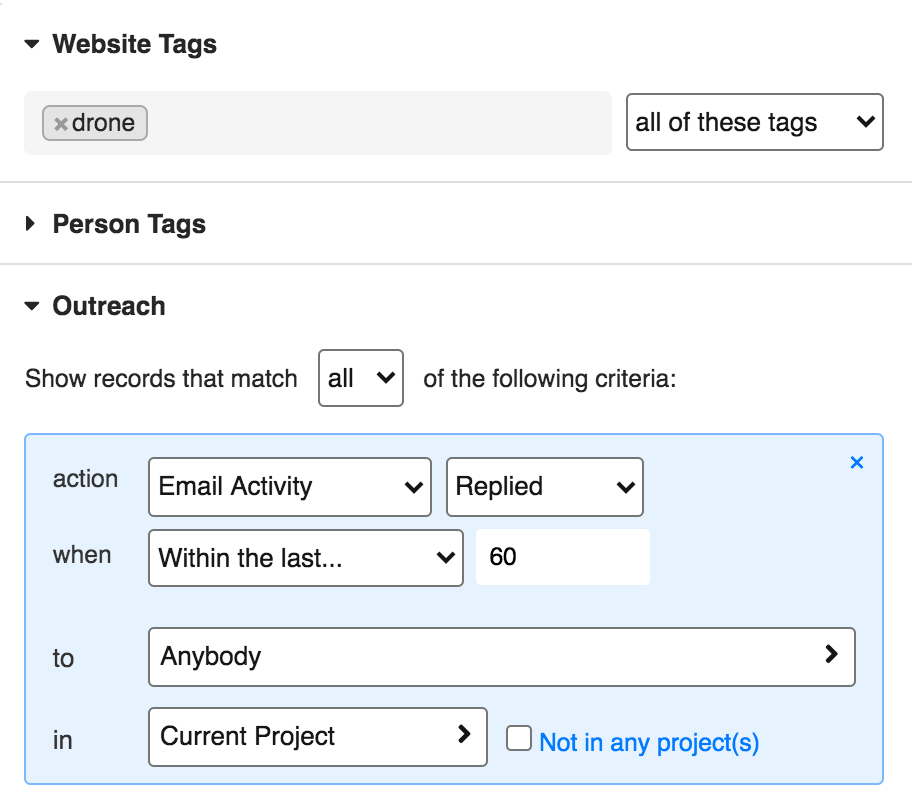Focus the number field containing 60
The width and height of the screenshot is (912, 810).
[562, 557]
